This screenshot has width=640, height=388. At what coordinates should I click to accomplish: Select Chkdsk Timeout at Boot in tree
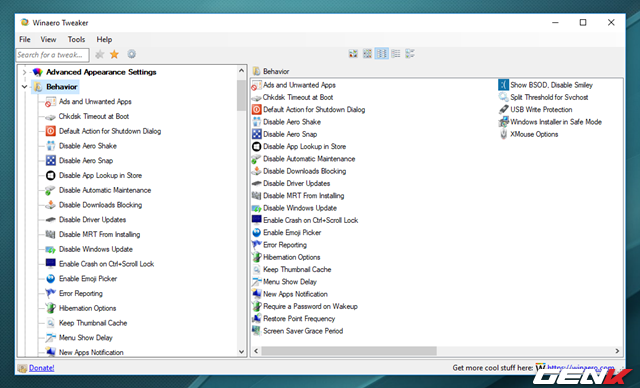(x=93, y=116)
